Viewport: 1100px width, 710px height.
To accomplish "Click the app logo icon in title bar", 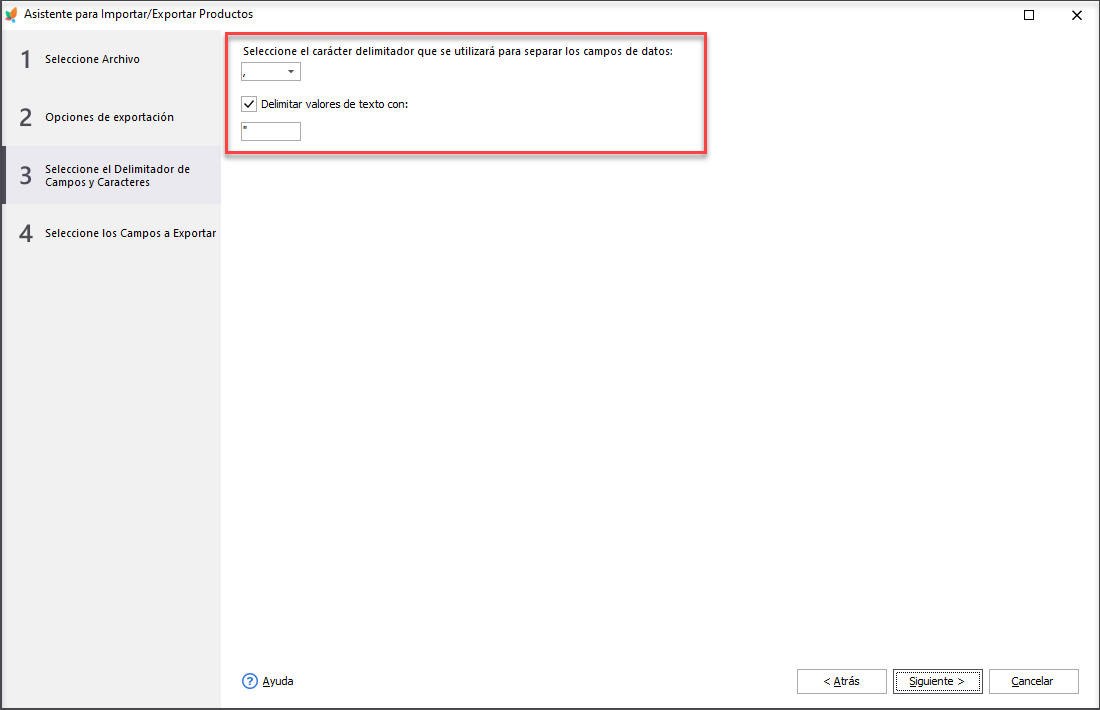I will point(11,15).
